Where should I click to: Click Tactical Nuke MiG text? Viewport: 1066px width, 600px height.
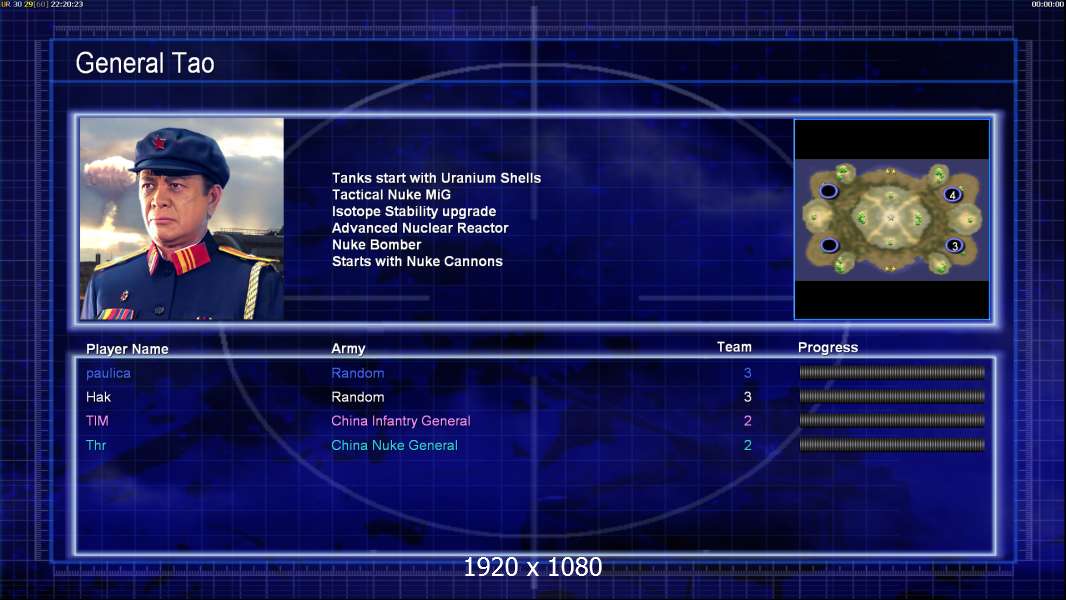(392, 194)
